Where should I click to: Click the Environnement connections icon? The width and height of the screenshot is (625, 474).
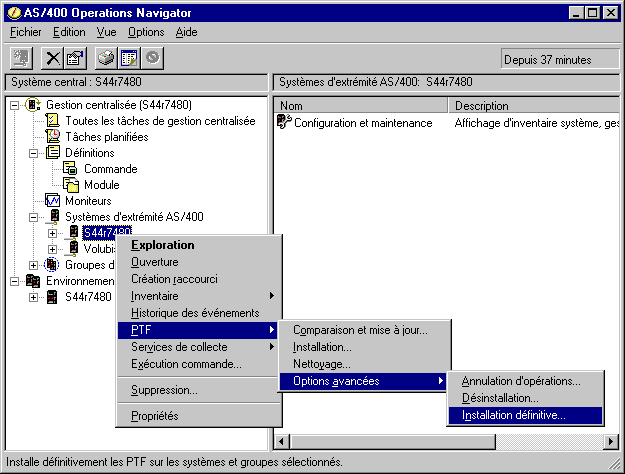pyautogui.click(x=33, y=281)
